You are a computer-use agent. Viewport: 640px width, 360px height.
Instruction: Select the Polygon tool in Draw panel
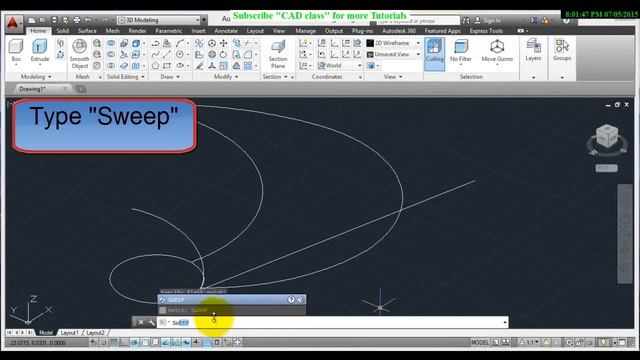point(156,65)
